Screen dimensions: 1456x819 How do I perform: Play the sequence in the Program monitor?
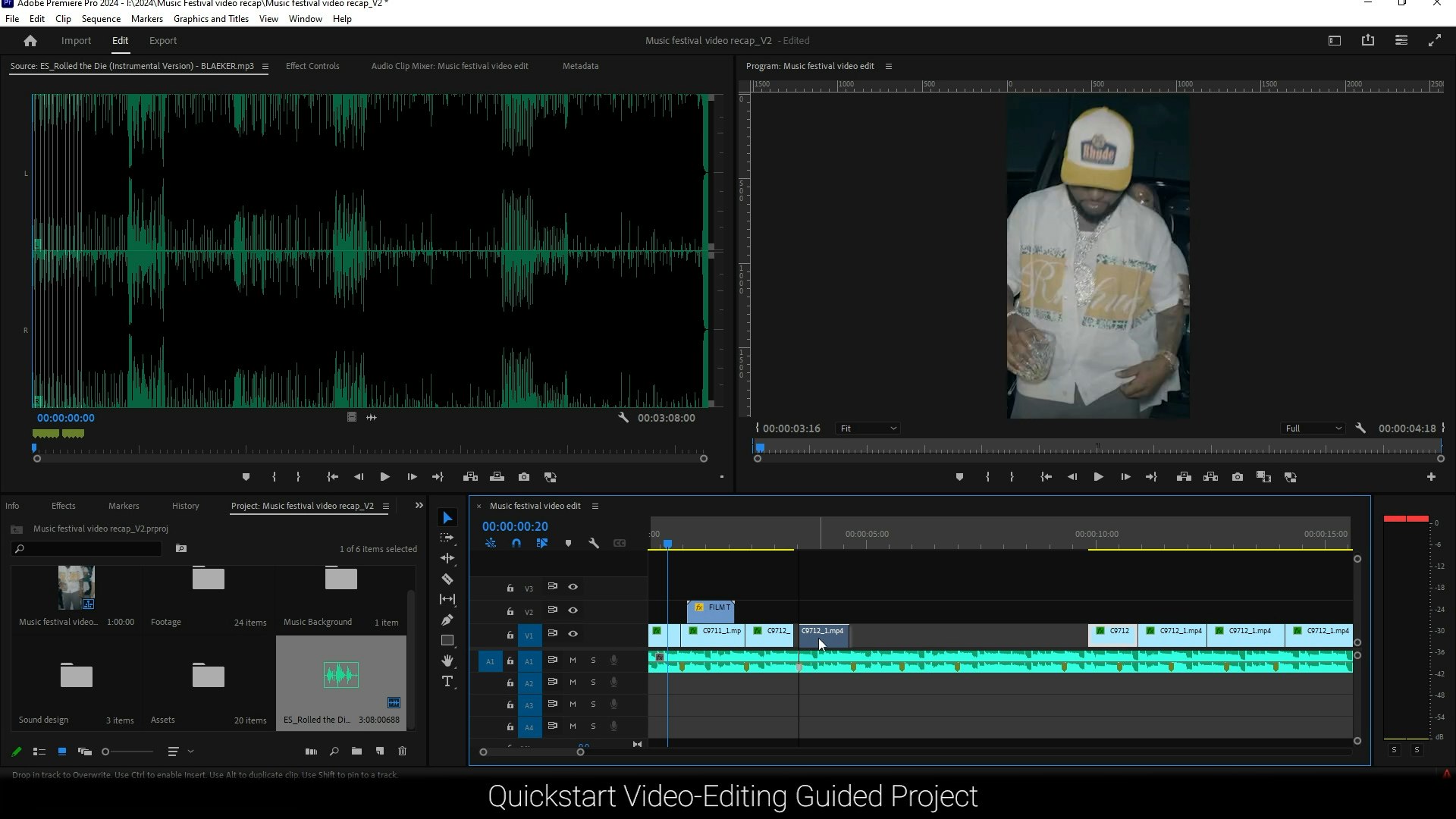(1098, 477)
